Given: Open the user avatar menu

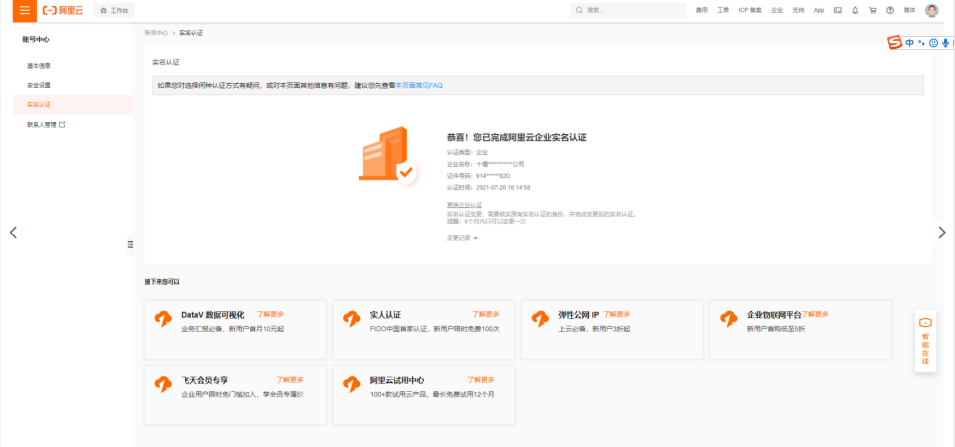Looking at the screenshot, I should pyautogui.click(x=932, y=10).
